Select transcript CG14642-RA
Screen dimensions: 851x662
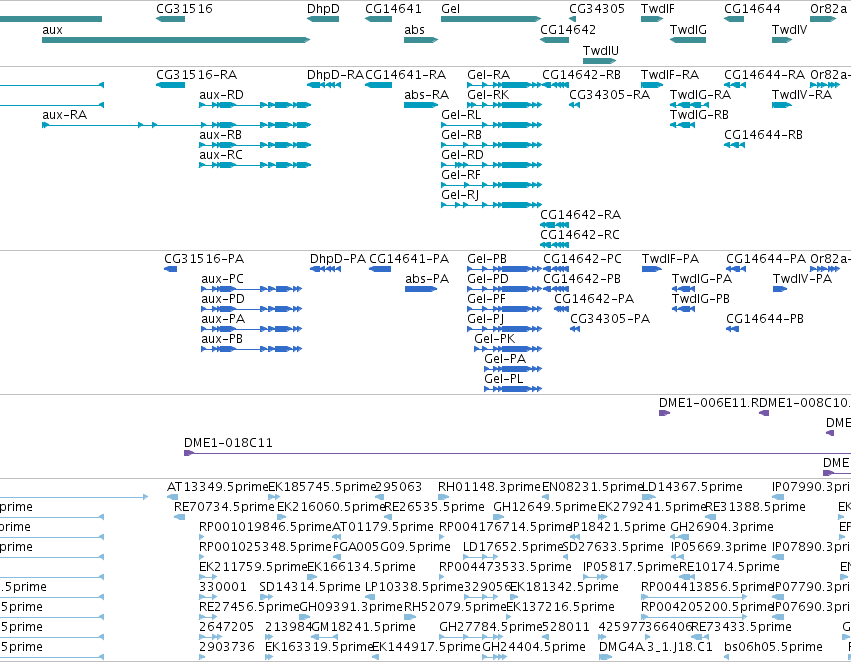[580, 215]
